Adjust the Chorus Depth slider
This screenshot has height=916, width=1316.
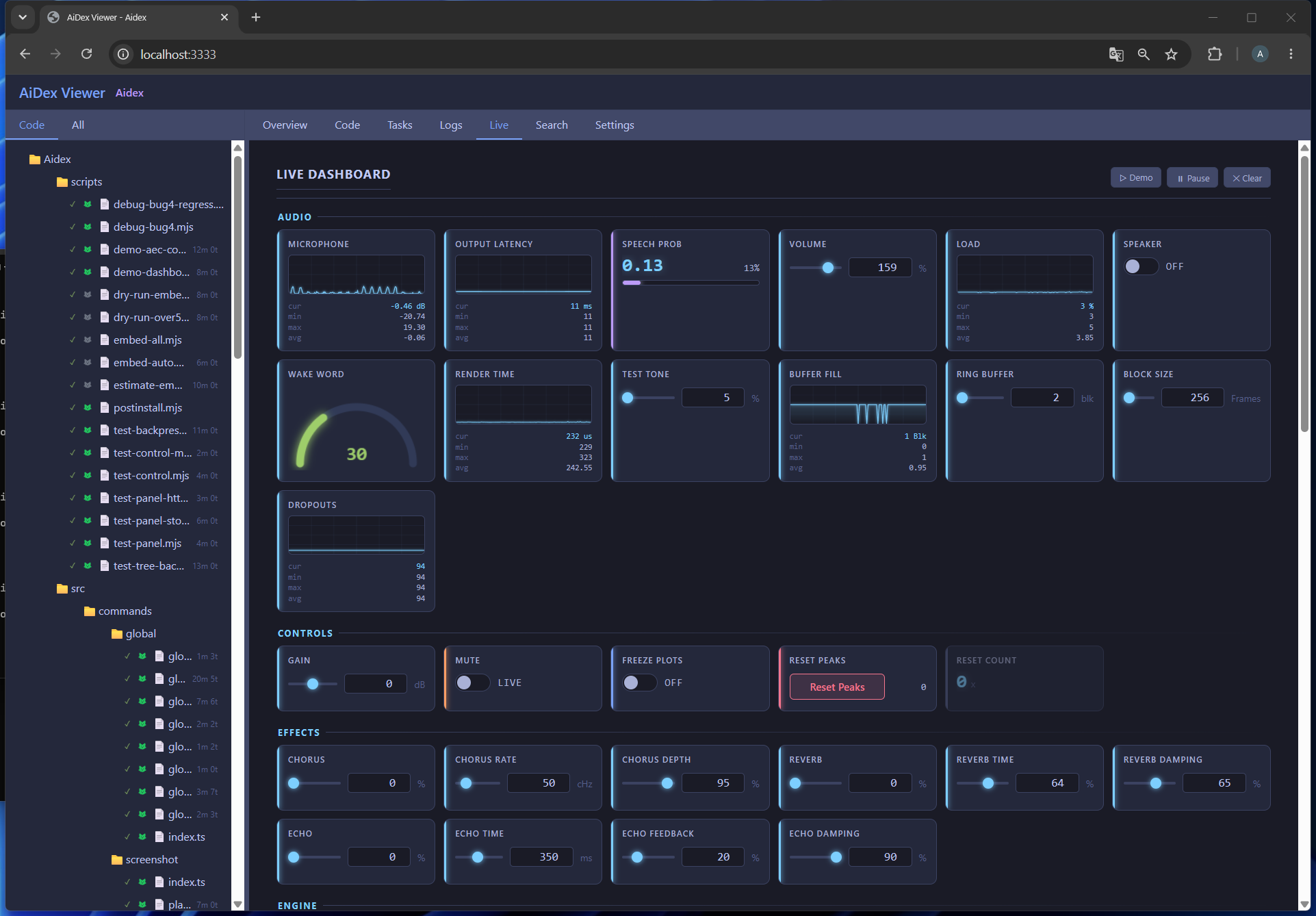point(648,783)
